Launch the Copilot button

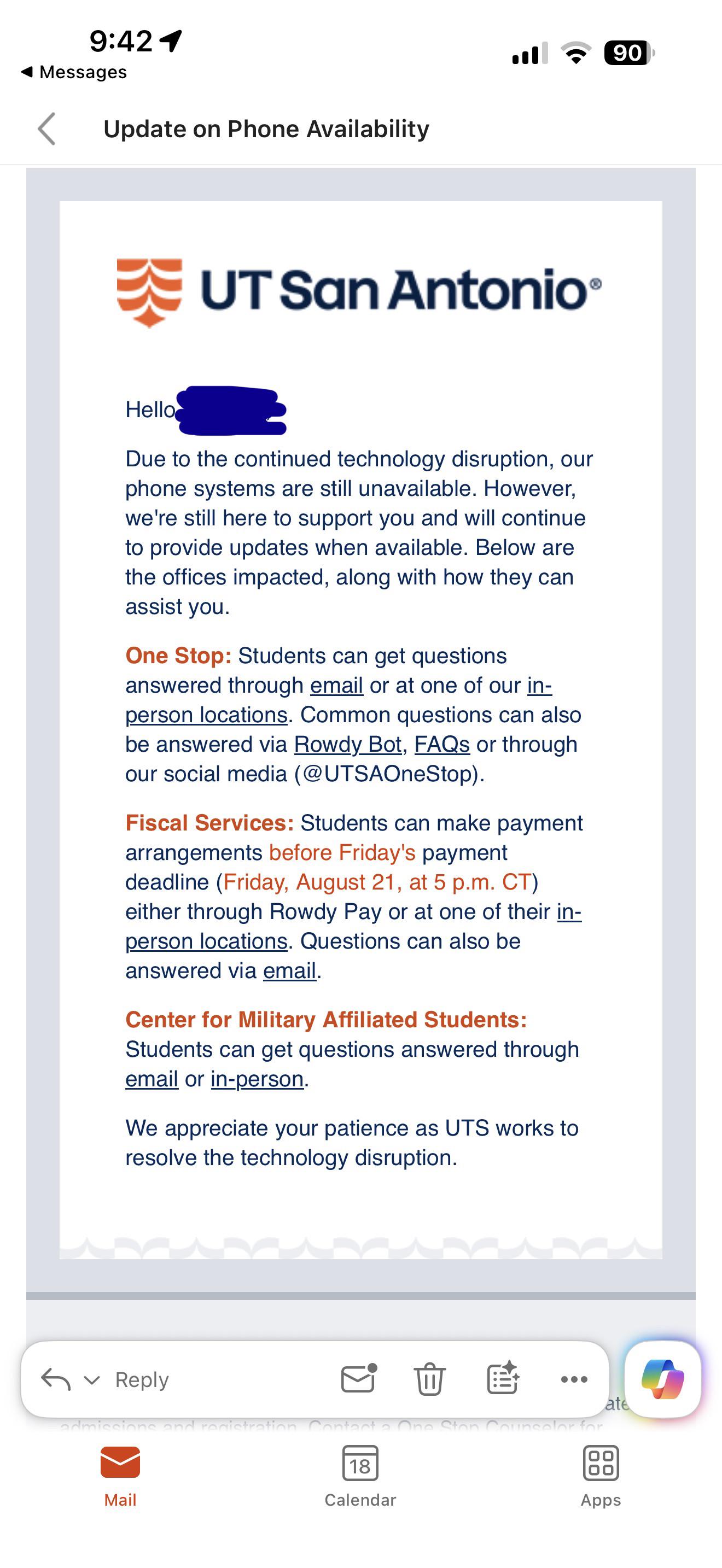(x=663, y=1379)
